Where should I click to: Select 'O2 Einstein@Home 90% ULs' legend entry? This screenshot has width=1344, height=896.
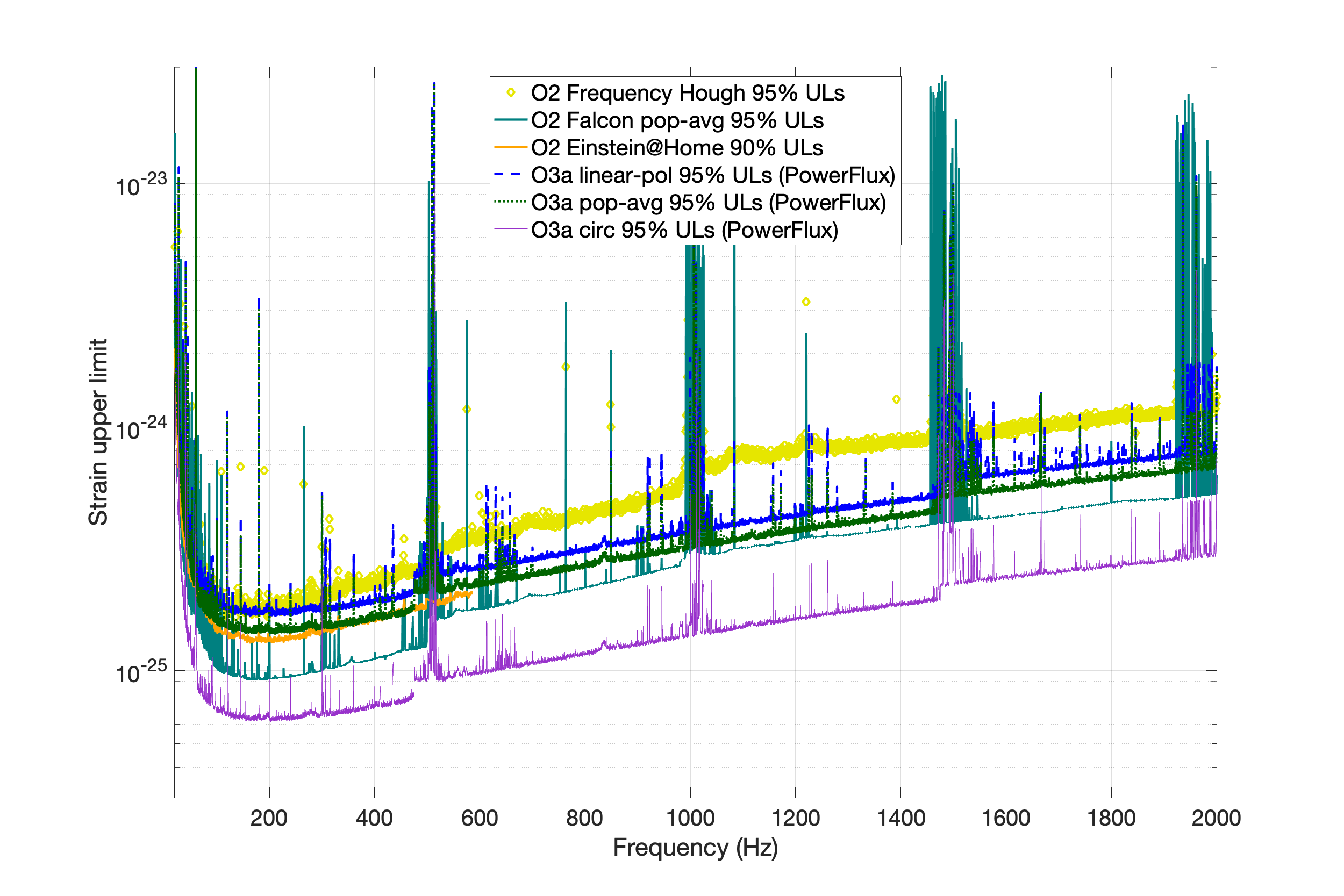point(677,147)
